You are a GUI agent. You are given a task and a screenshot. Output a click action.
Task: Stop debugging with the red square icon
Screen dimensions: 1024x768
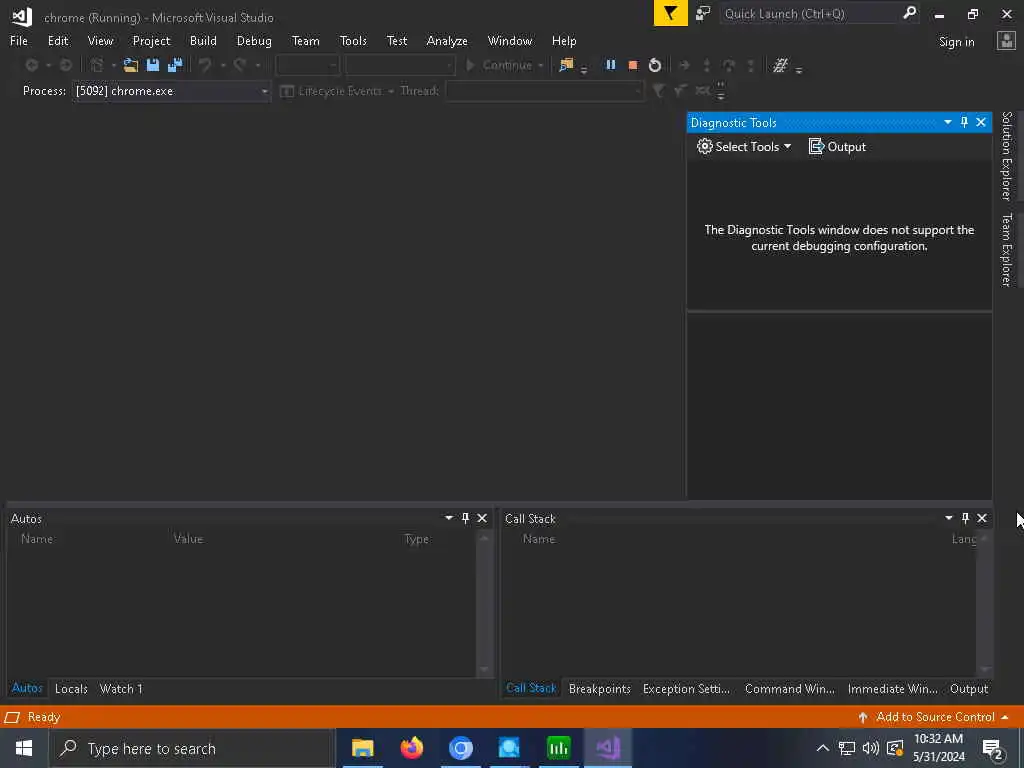633,65
